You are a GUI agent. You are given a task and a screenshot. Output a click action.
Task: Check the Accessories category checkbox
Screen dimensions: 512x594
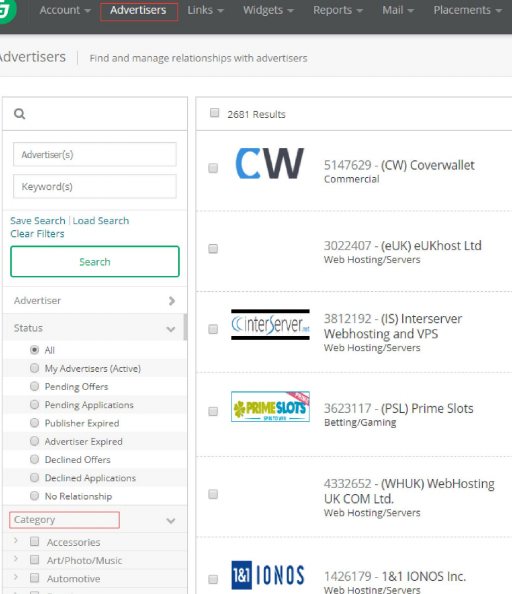(34, 541)
